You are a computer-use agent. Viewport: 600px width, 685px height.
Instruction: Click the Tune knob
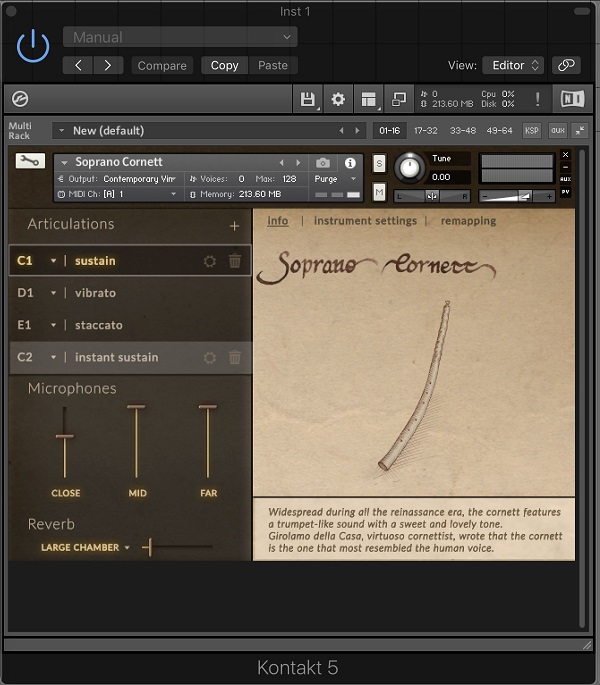pos(409,168)
